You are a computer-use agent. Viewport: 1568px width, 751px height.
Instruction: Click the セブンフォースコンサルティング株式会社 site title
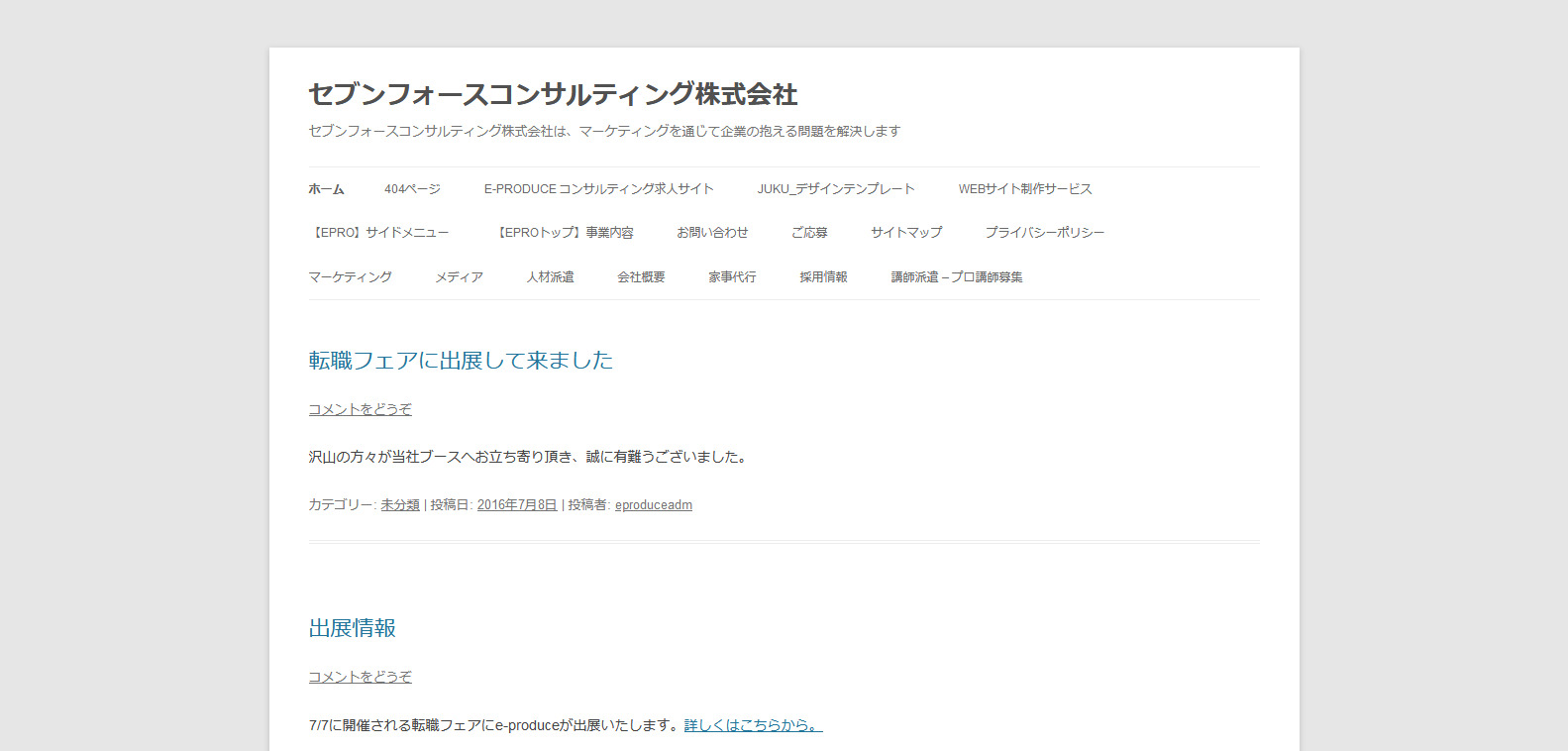point(553,95)
